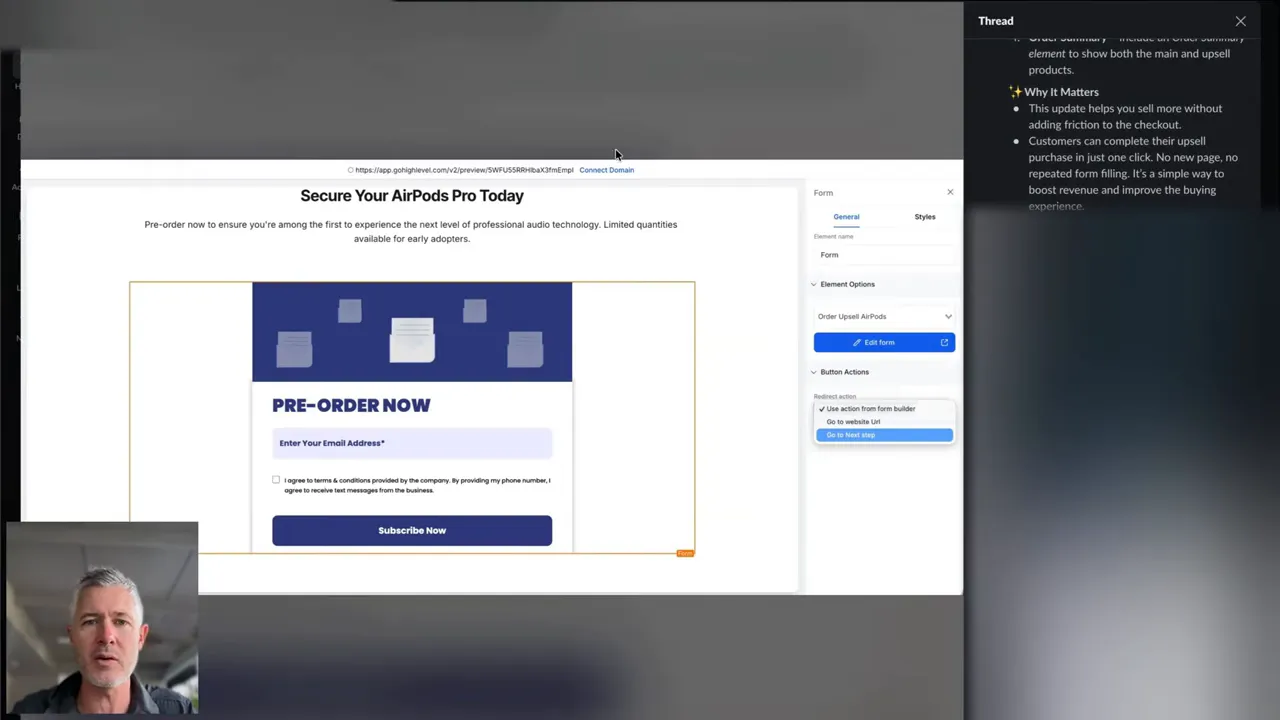Click the PRE-ORDER NOW heading
The width and height of the screenshot is (1280, 720).
pyautogui.click(x=351, y=405)
